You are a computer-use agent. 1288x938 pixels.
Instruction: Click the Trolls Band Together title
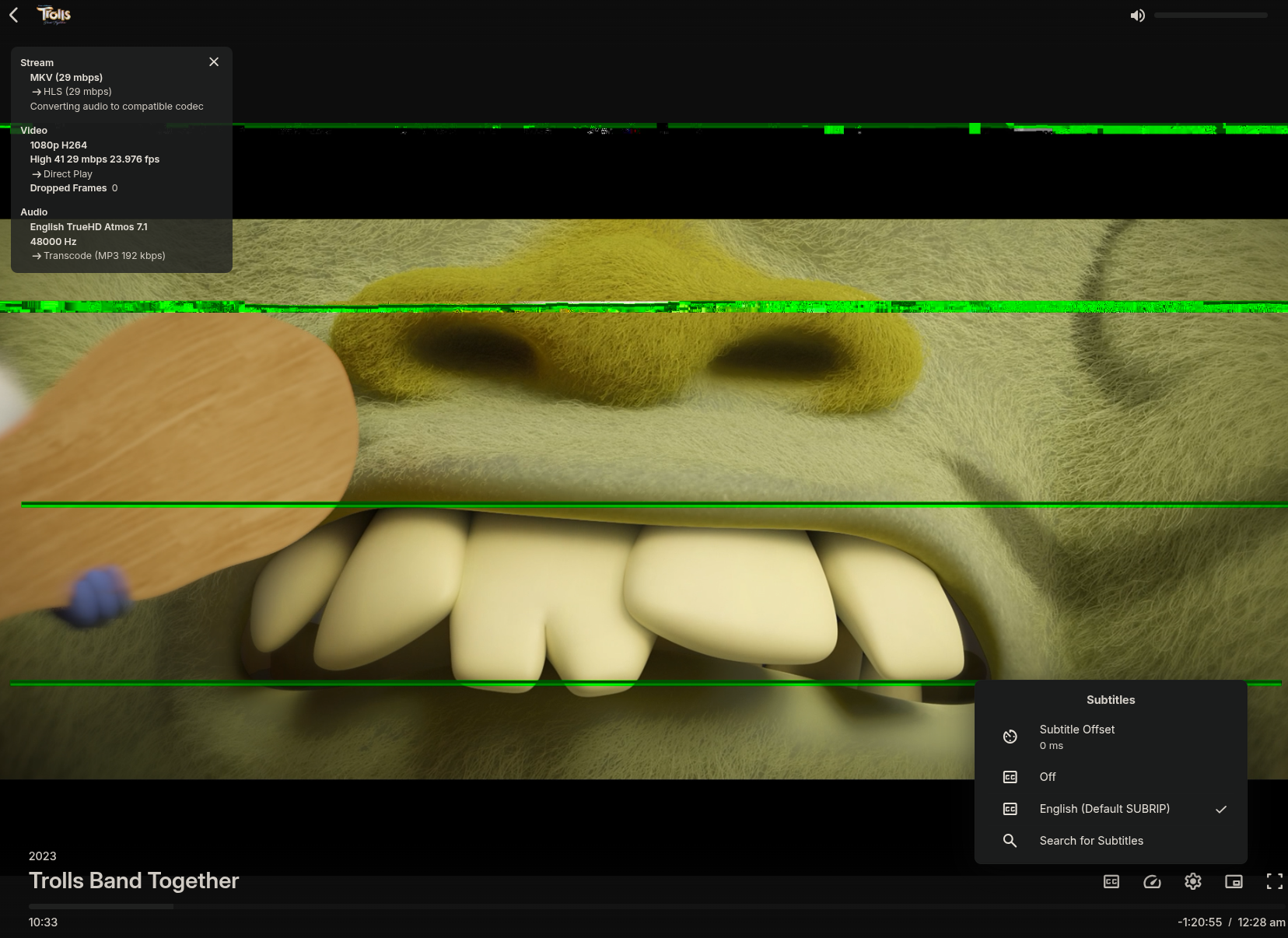(x=134, y=880)
